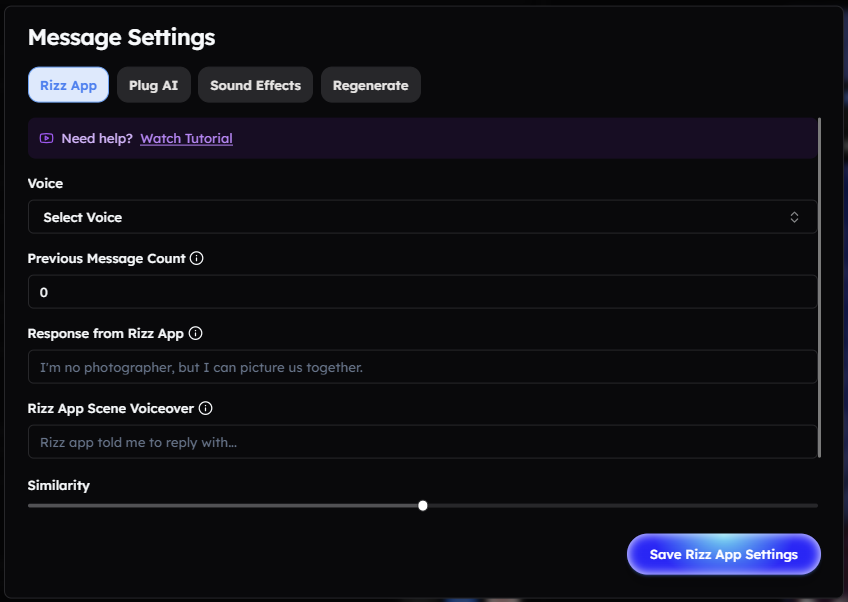
Task: Open the Plug AI tab
Action: coord(154,85)
